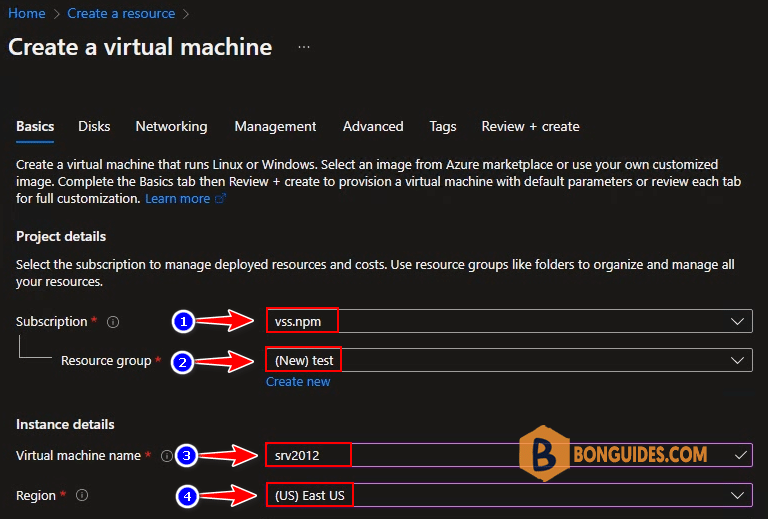Switch to the Disks tab
Screen dimensions: 768x519
94,126
